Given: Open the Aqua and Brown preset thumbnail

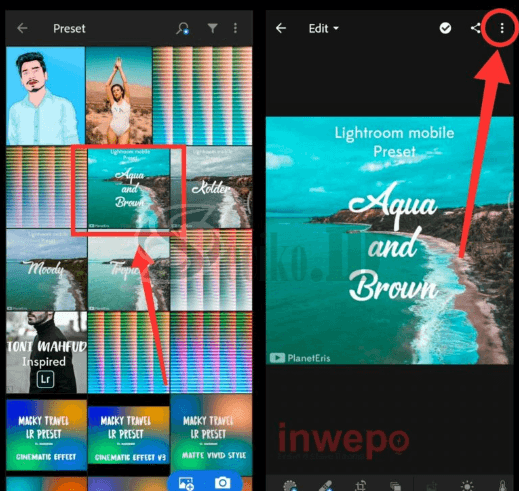Looking at the screenshot, I should click(x=129, y=188).
